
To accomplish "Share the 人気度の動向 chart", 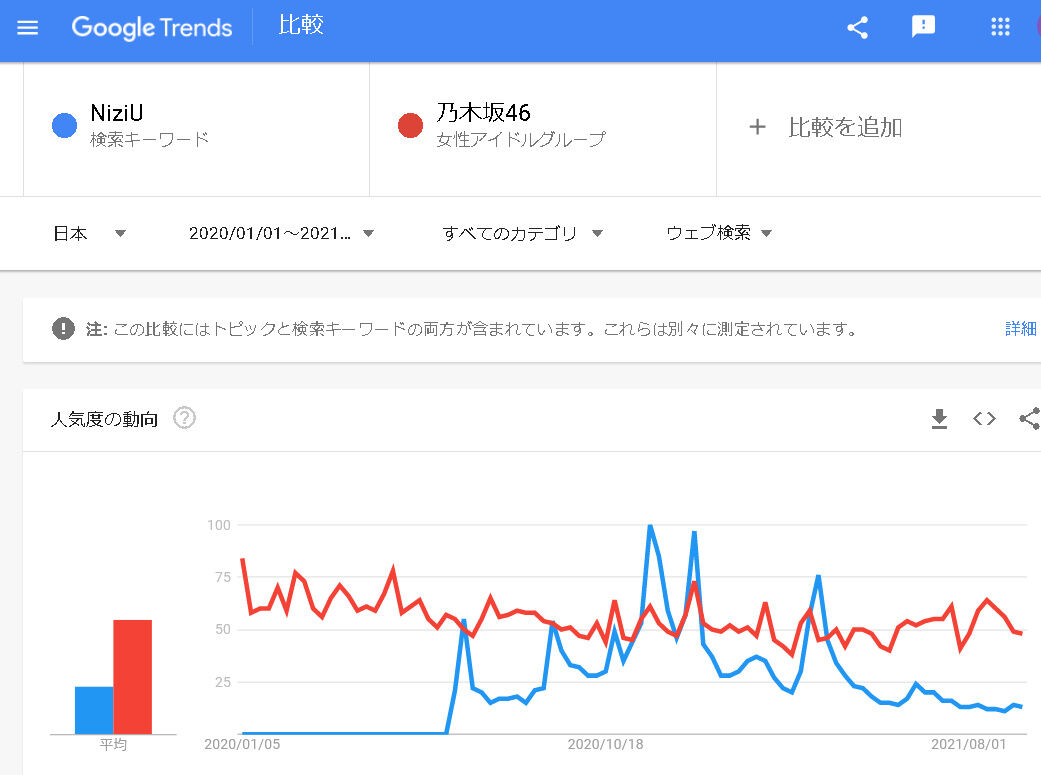I will pyautogui.click(x=1029, y=419).
